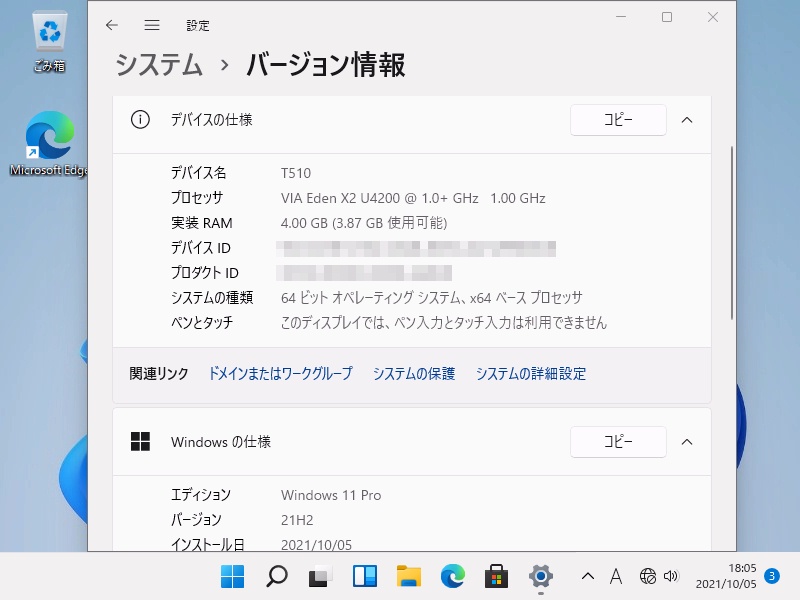
Task: Select the edition value Windows 11 Pro
Action: 331,495
